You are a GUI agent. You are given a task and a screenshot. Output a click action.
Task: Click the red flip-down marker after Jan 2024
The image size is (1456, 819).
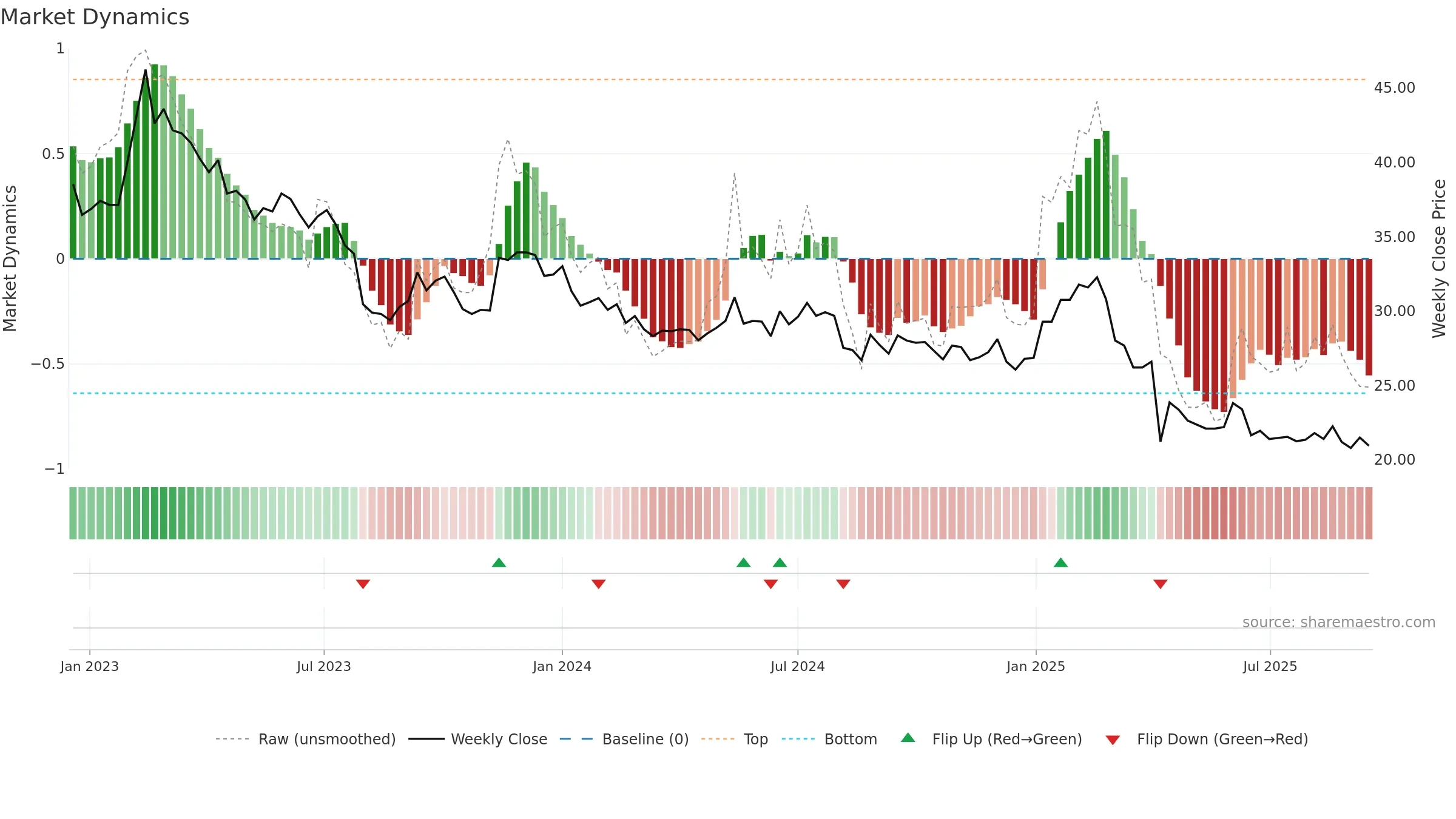(x=598, y=584)
